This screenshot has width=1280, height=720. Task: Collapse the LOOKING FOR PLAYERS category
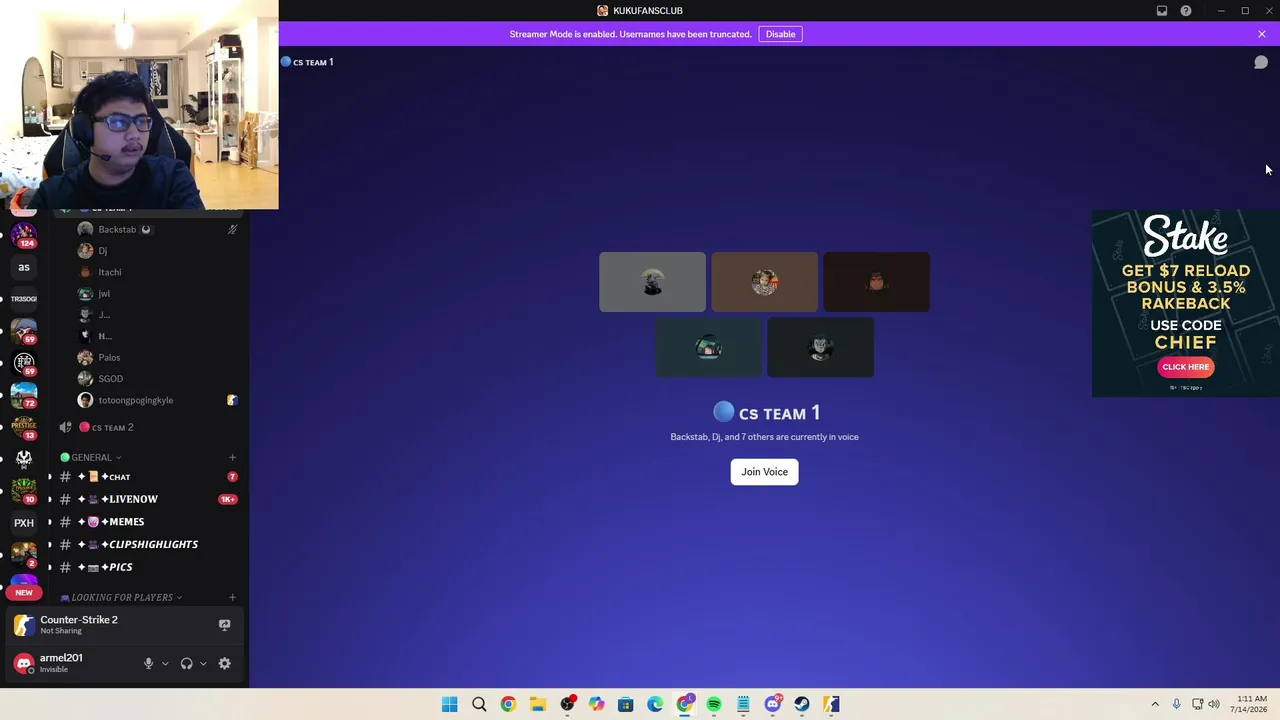(x=121, y=597)
